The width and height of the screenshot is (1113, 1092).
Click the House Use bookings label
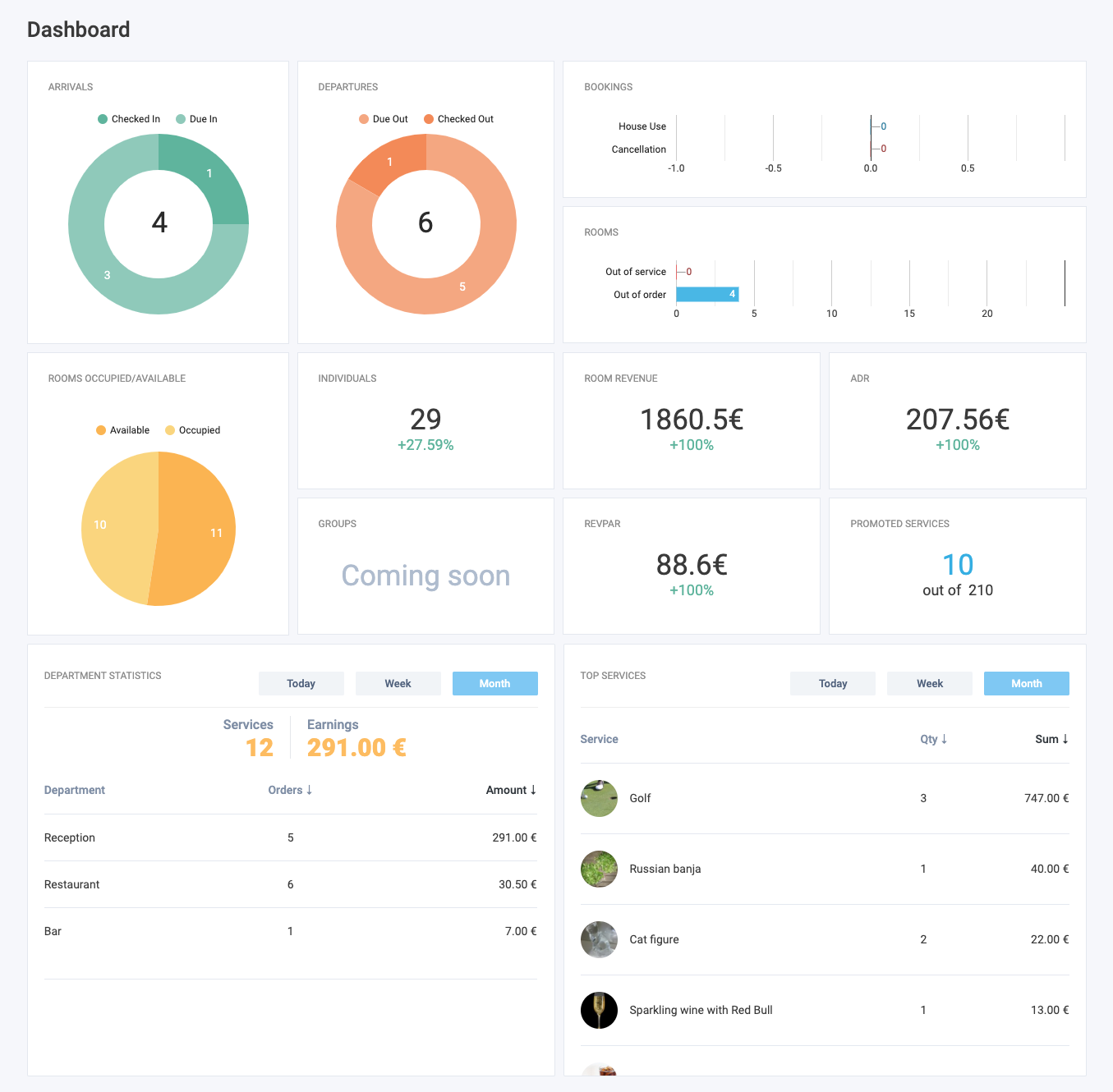(642, 126)
